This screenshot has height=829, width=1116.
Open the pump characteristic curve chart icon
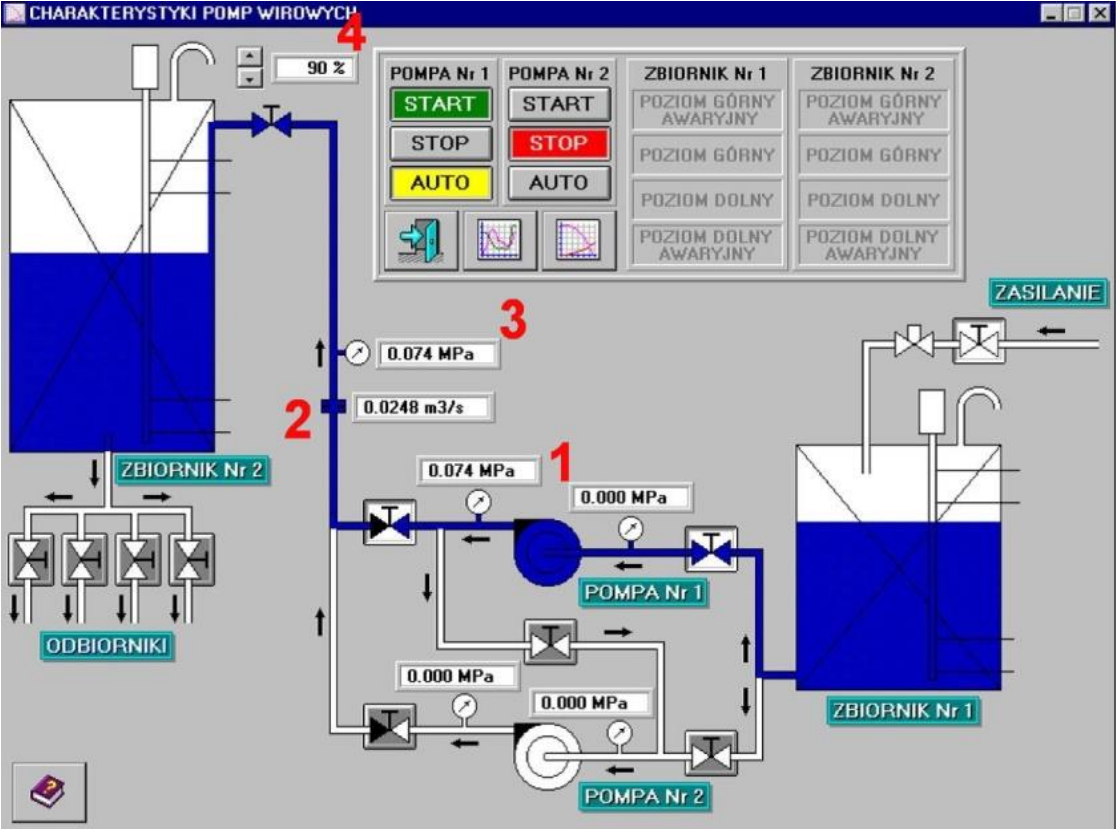[x=579, y=241]
